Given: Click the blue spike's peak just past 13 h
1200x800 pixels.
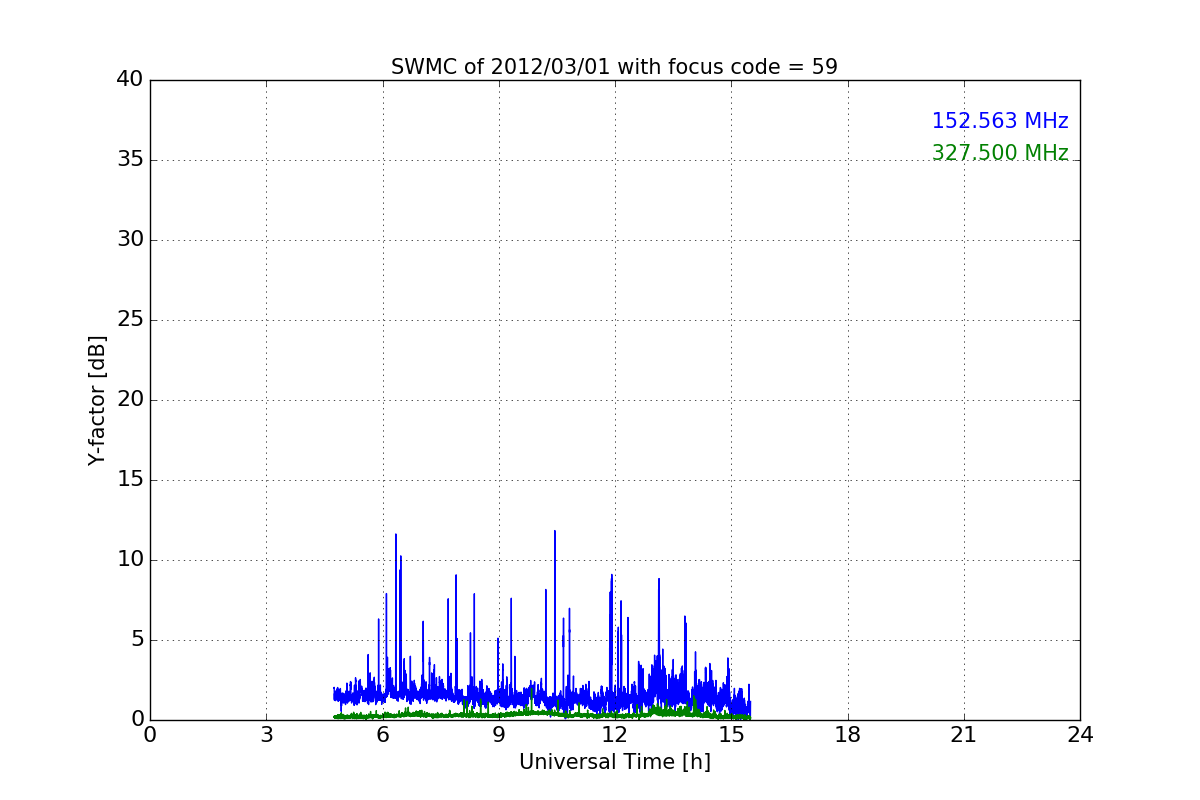Looking at the screenshot, I should [x=659, y=579].
